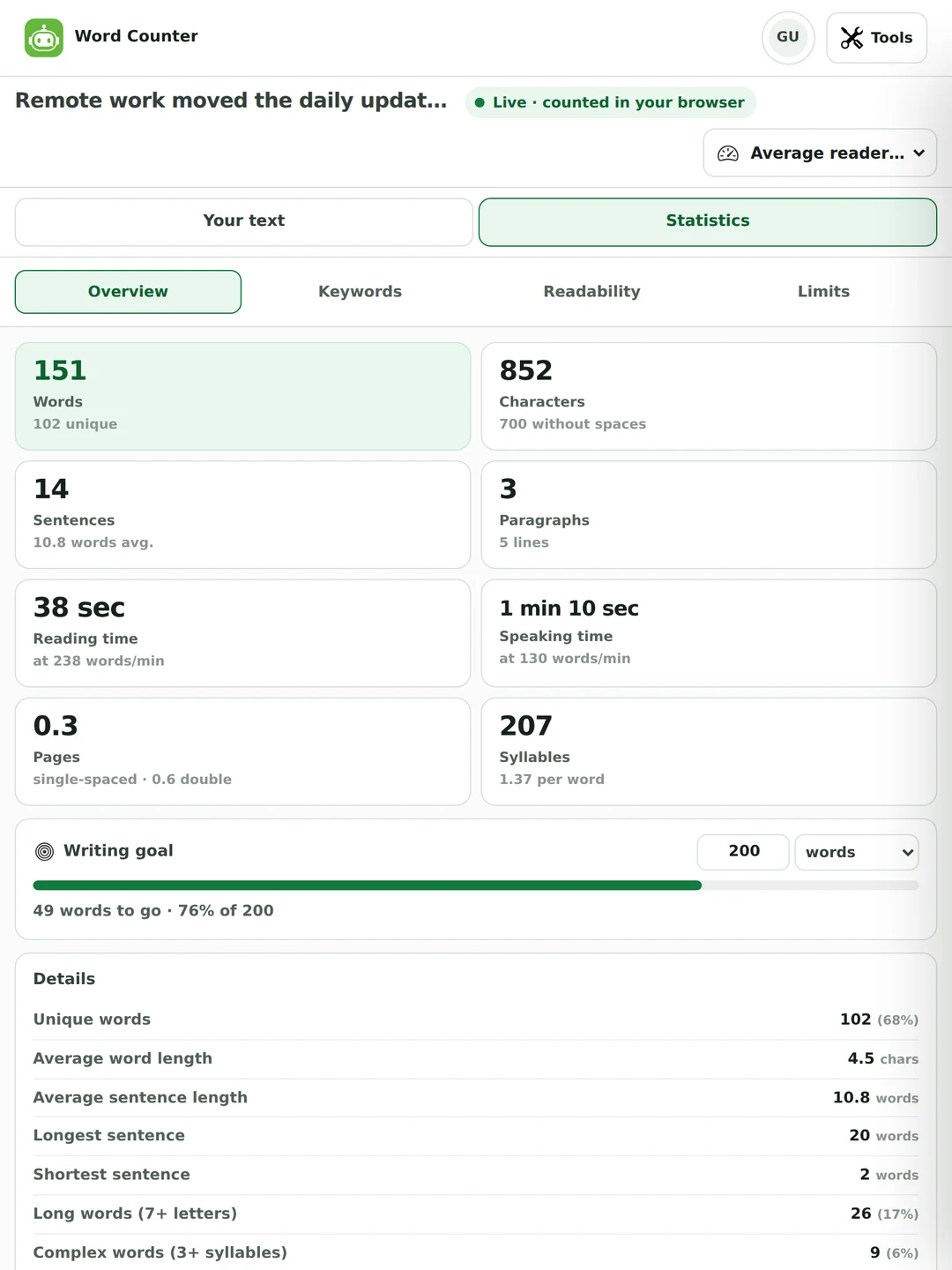Screen dimensions: 952x1270
Task: Click the 'Details' section heading
Action: click(64, 979)
